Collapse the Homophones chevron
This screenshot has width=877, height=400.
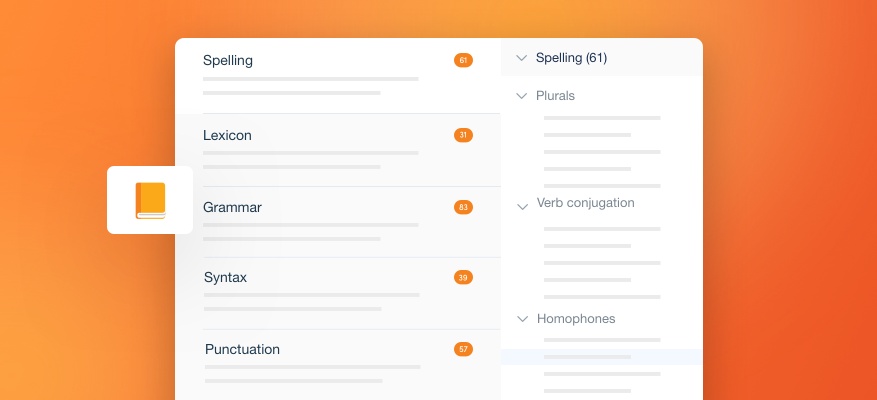(x=521, y=319)
